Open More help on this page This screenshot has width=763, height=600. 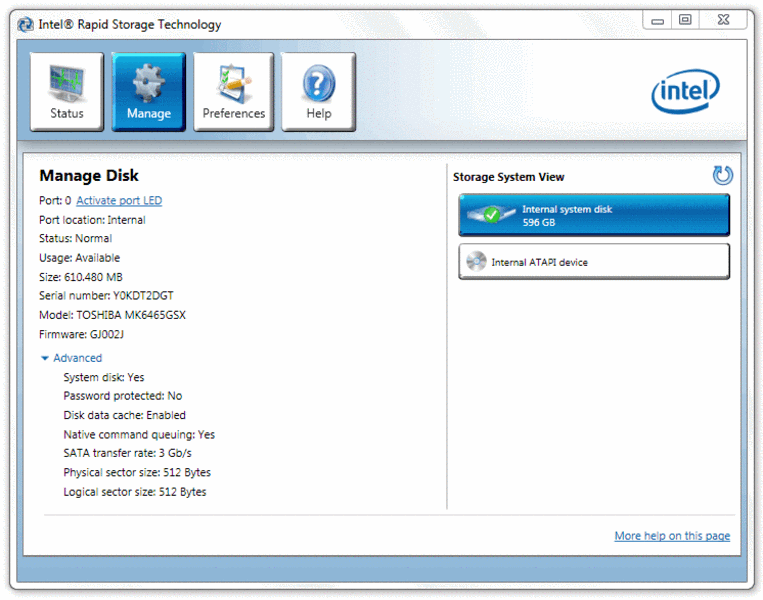(x=672, y=536)
